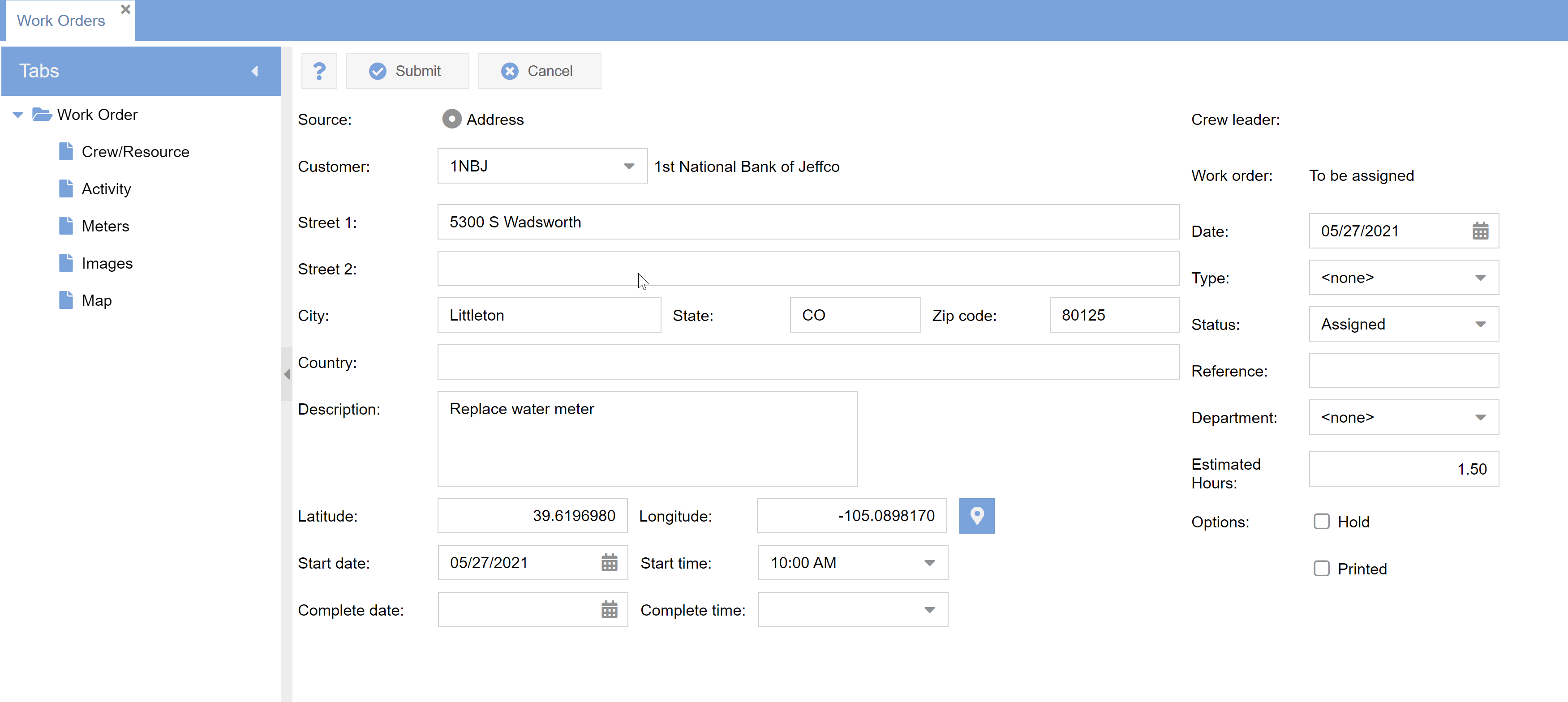Open the Date field calendar picker
The height and width of the screenshot is (702, 1568).
pos(1480,231)
